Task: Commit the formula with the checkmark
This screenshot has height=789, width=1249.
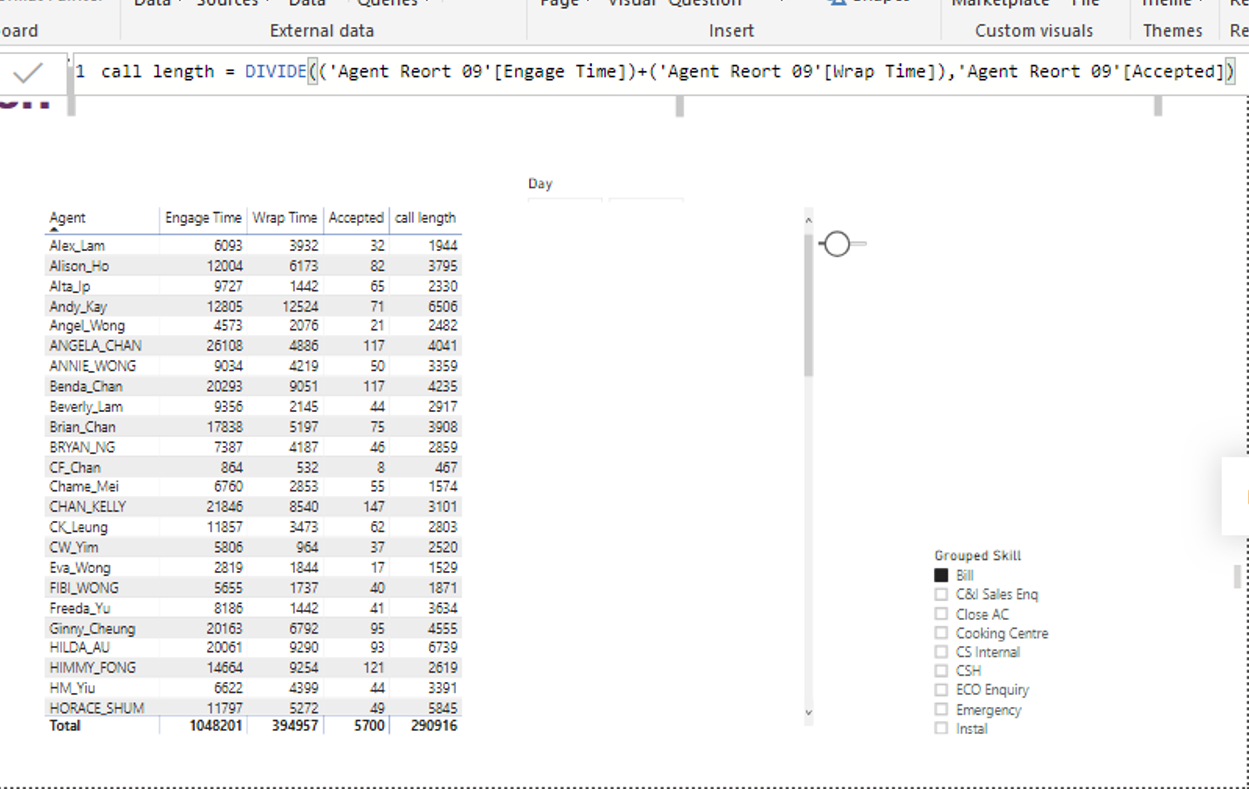Action: point(28,72)
